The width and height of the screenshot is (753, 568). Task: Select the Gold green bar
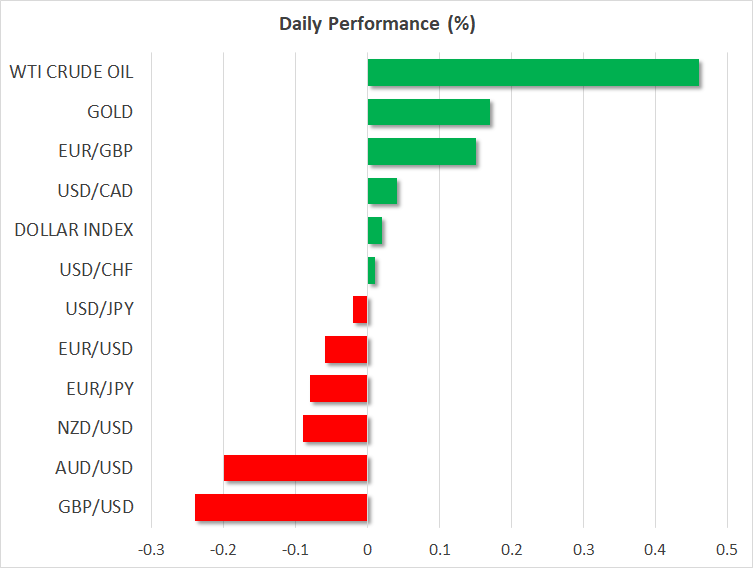point(429,112)
